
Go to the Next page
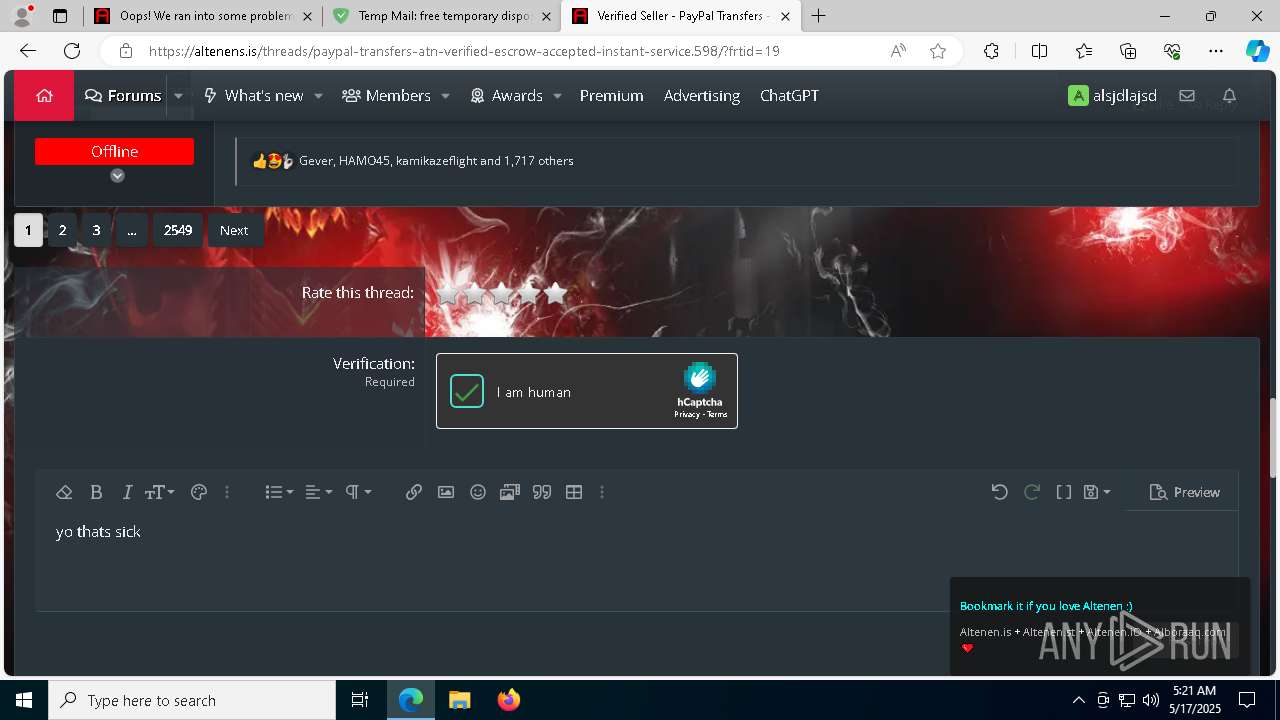[234, 230]
